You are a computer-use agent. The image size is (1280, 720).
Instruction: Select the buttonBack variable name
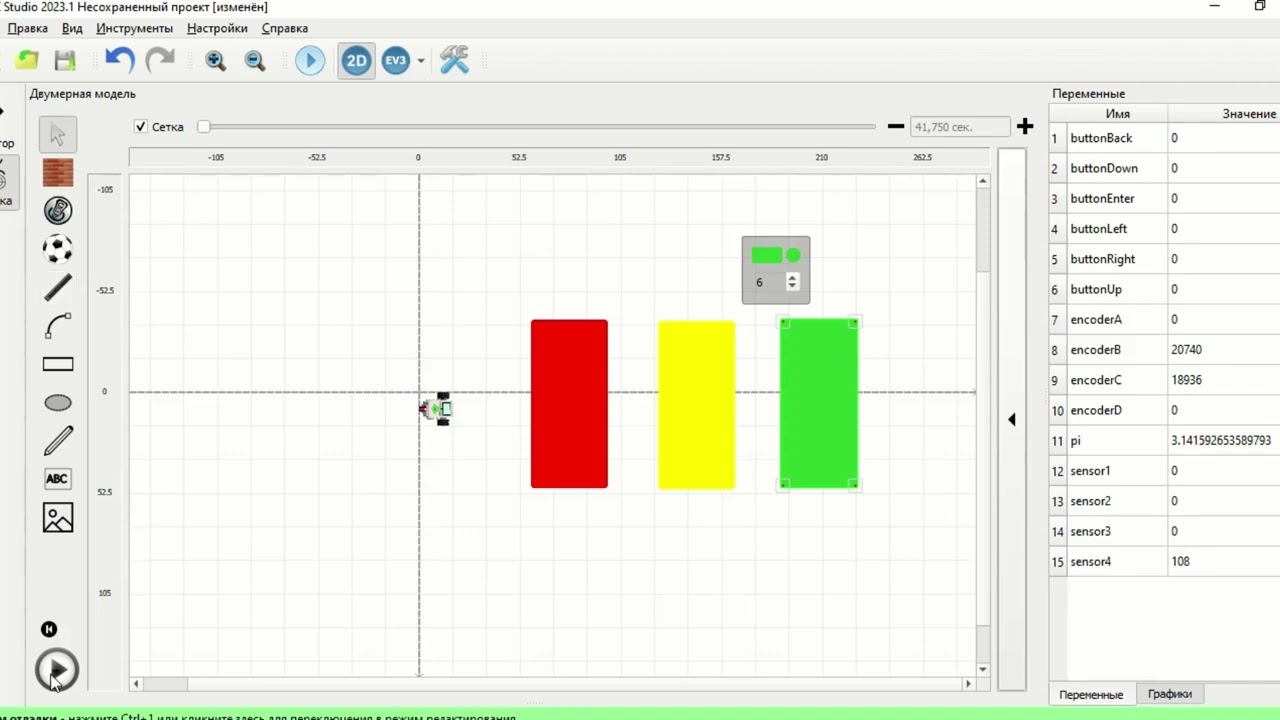point(1102,138)
